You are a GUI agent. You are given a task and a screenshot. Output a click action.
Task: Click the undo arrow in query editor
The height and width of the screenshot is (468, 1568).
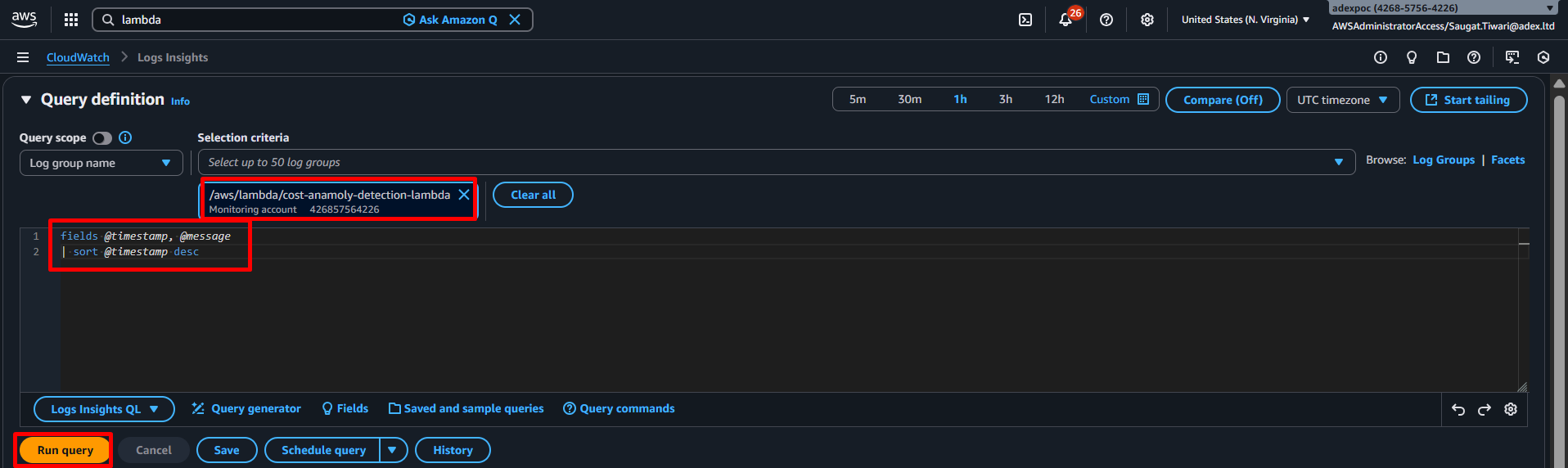1458,409
